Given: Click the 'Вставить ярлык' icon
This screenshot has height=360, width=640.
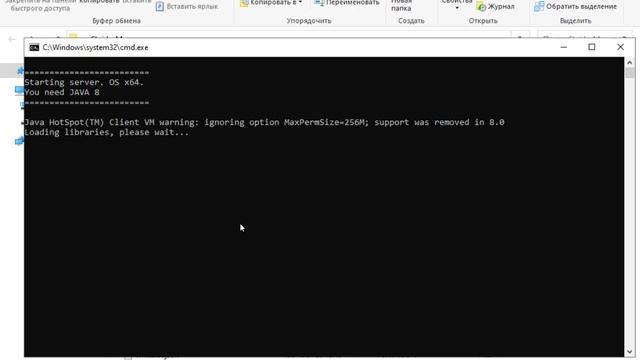Looking at the screenshot, I should (x=160, y=7).
